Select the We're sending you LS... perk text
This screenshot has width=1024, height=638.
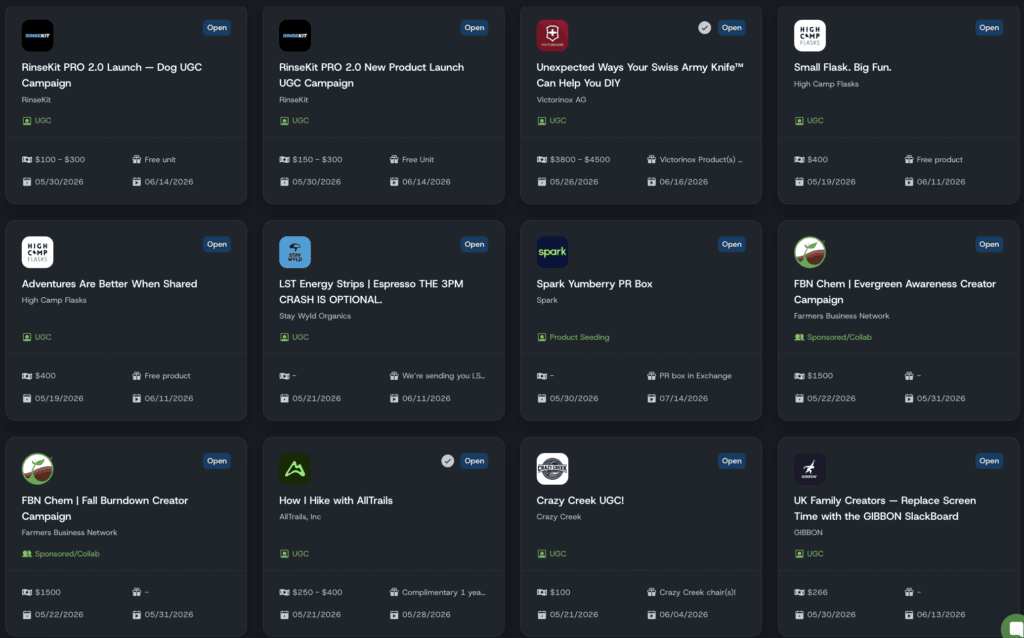pos(443,376)
